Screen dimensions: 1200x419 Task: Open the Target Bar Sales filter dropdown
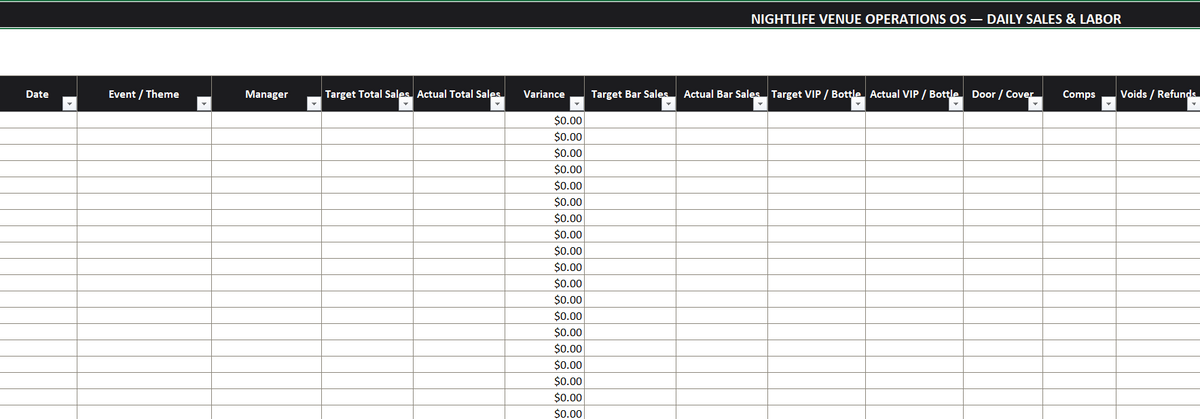668,103
